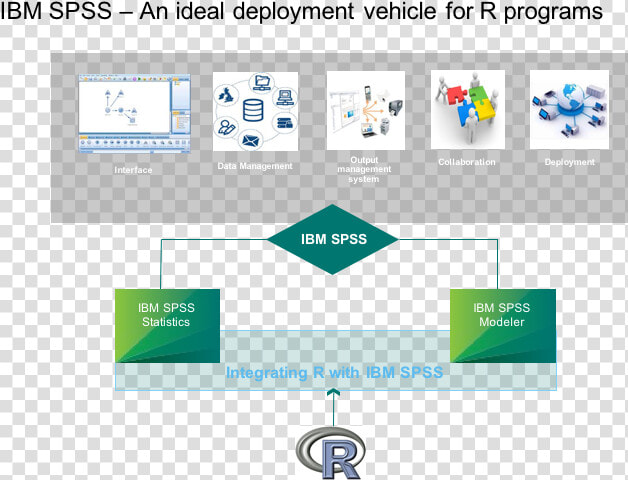Viewport: 628px width, 480px height.
Task: Click the central database cylinder icon
Action: (x=253, y=111)
